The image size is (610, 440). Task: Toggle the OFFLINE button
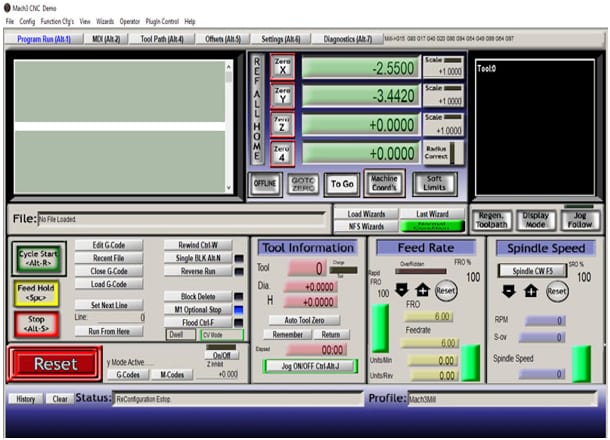265,184
